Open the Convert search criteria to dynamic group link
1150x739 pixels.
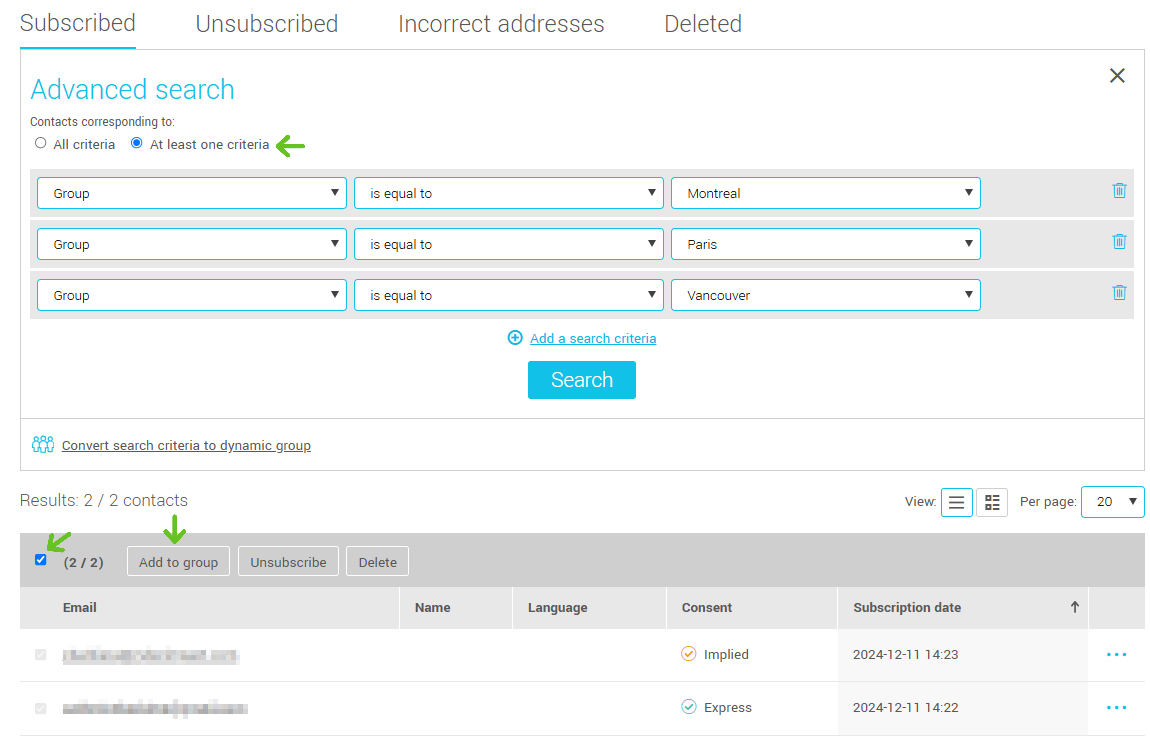186,445
